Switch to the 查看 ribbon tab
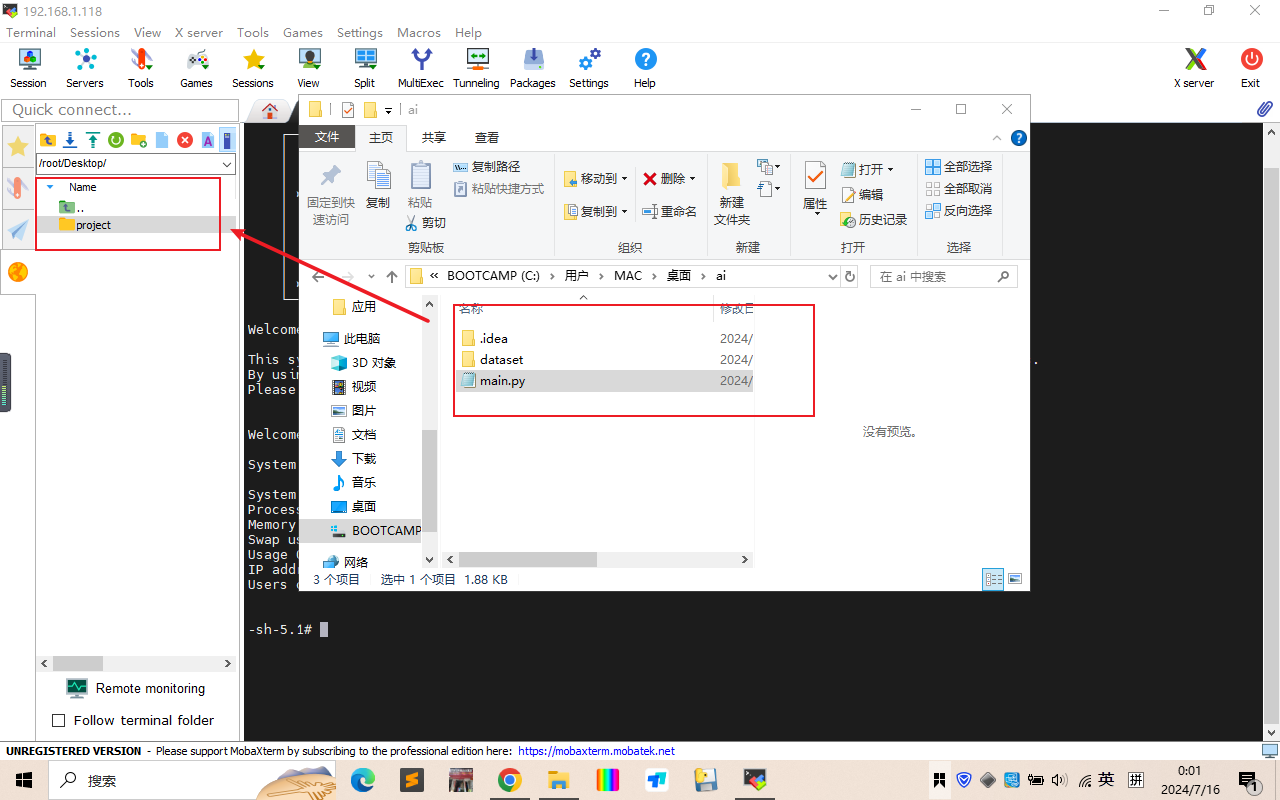This screenshot has height=800, width=1280. [x=487, y=138]
